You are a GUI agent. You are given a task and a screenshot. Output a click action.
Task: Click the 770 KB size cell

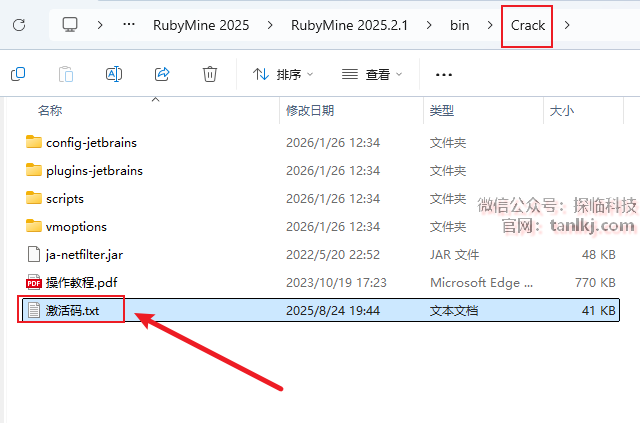click(x=595, y=283)
